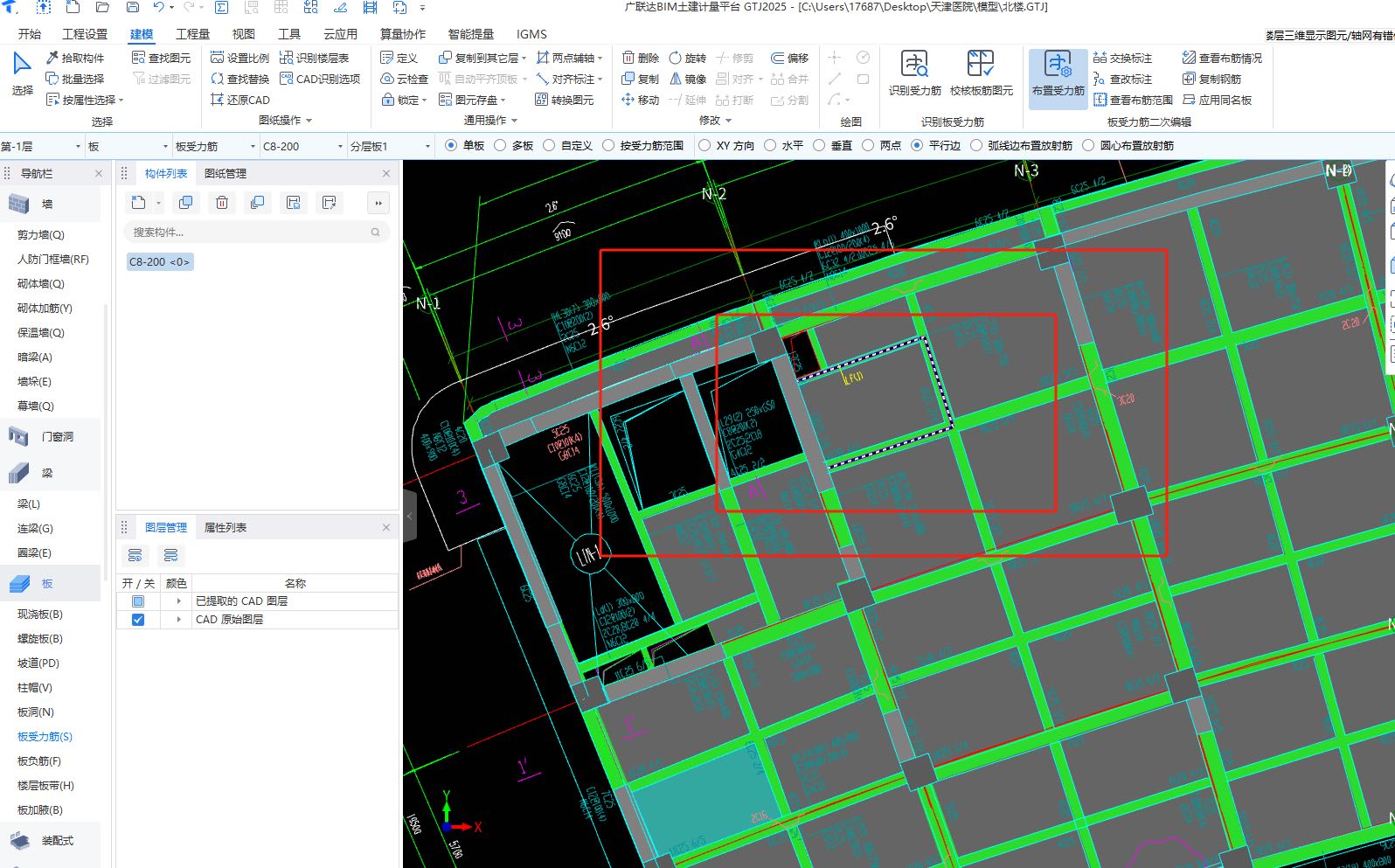This screenshot has width=1395, height=868.
Task: Open the 开始 ribbon tab
Action: pos(30,34)
